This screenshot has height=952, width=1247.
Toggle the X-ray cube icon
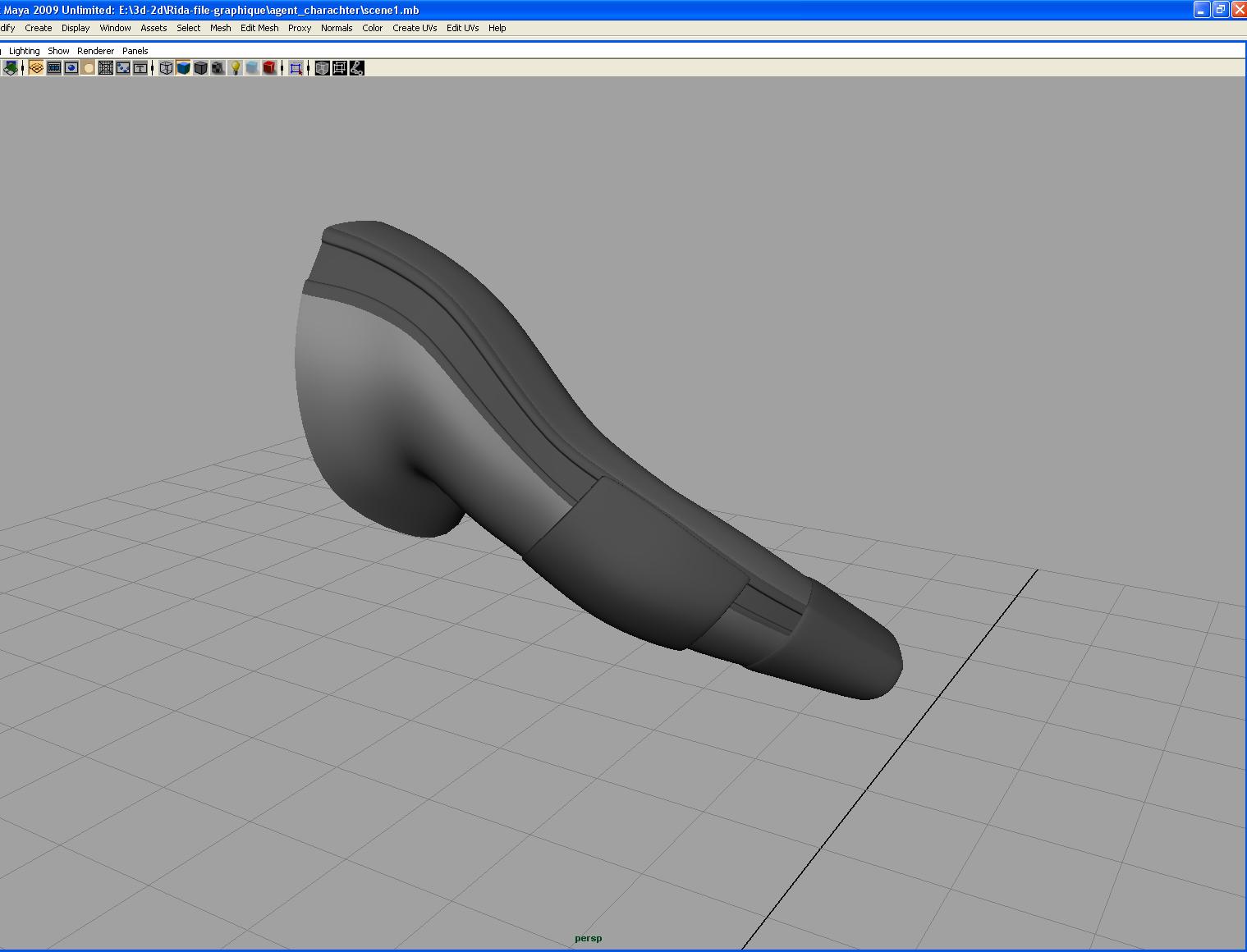coord(322,68)
